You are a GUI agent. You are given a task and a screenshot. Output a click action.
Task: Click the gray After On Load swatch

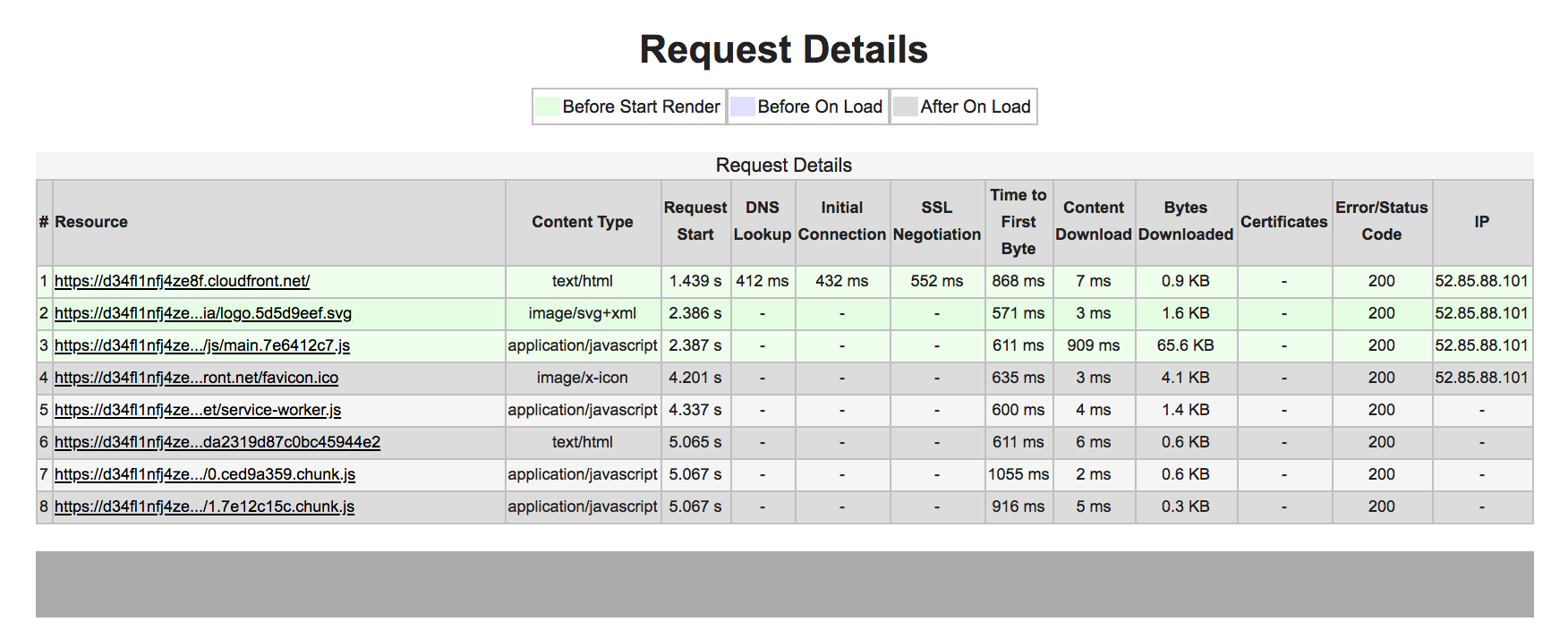(905, 106)
